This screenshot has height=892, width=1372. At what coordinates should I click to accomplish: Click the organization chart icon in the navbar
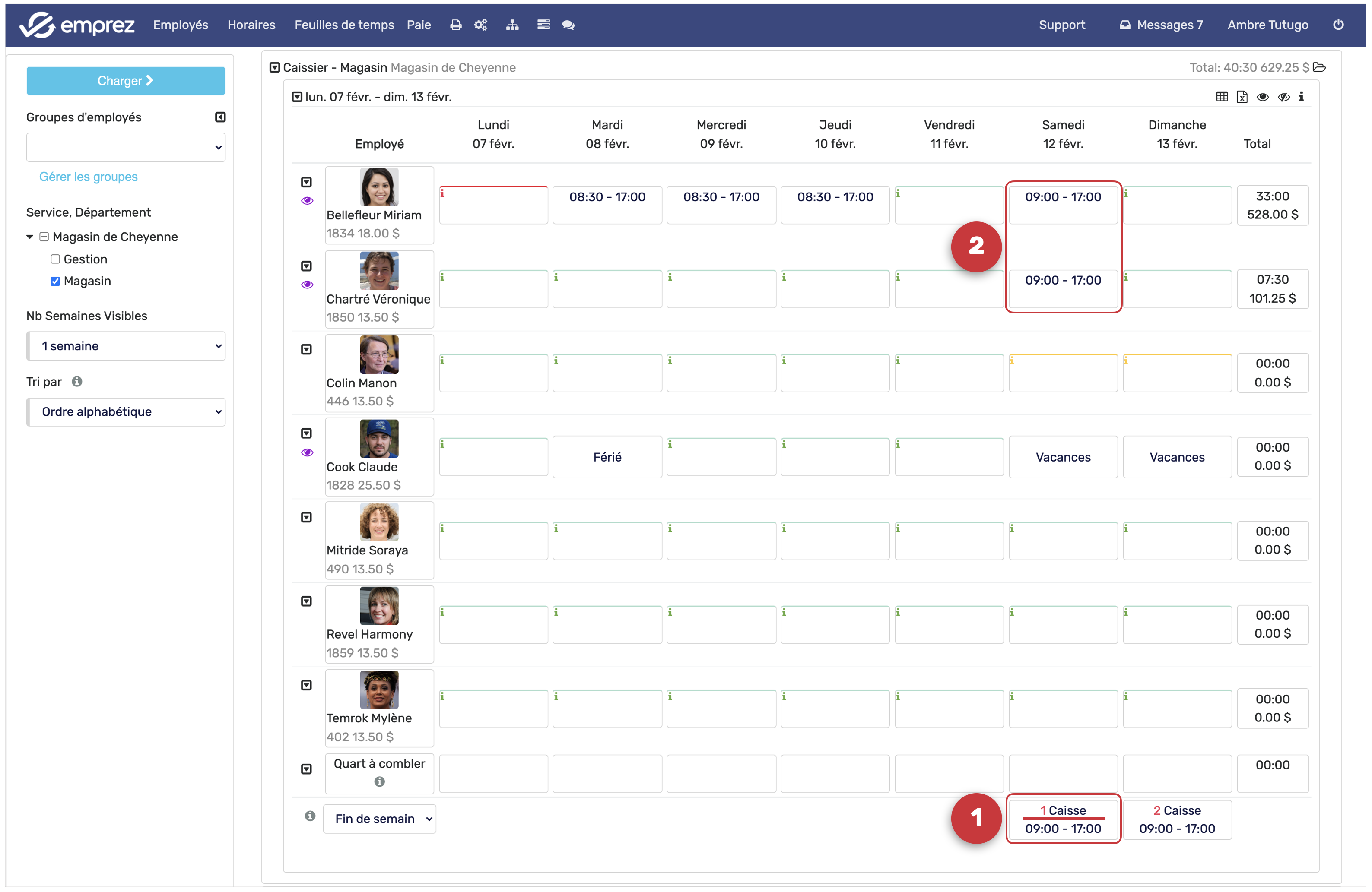(512, 25)
